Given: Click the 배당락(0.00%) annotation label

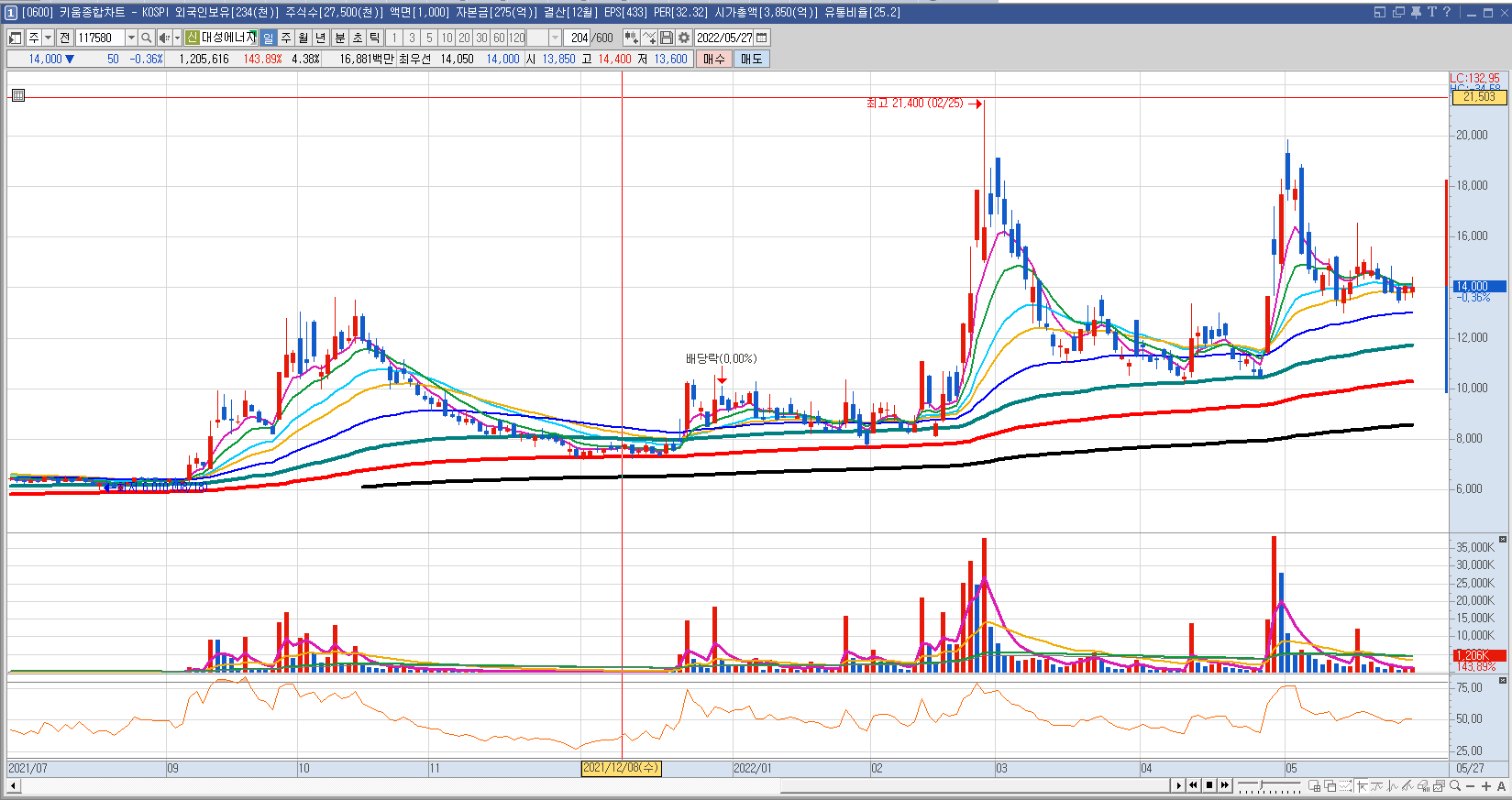Looking at the screenshot, I should point(722,358).
